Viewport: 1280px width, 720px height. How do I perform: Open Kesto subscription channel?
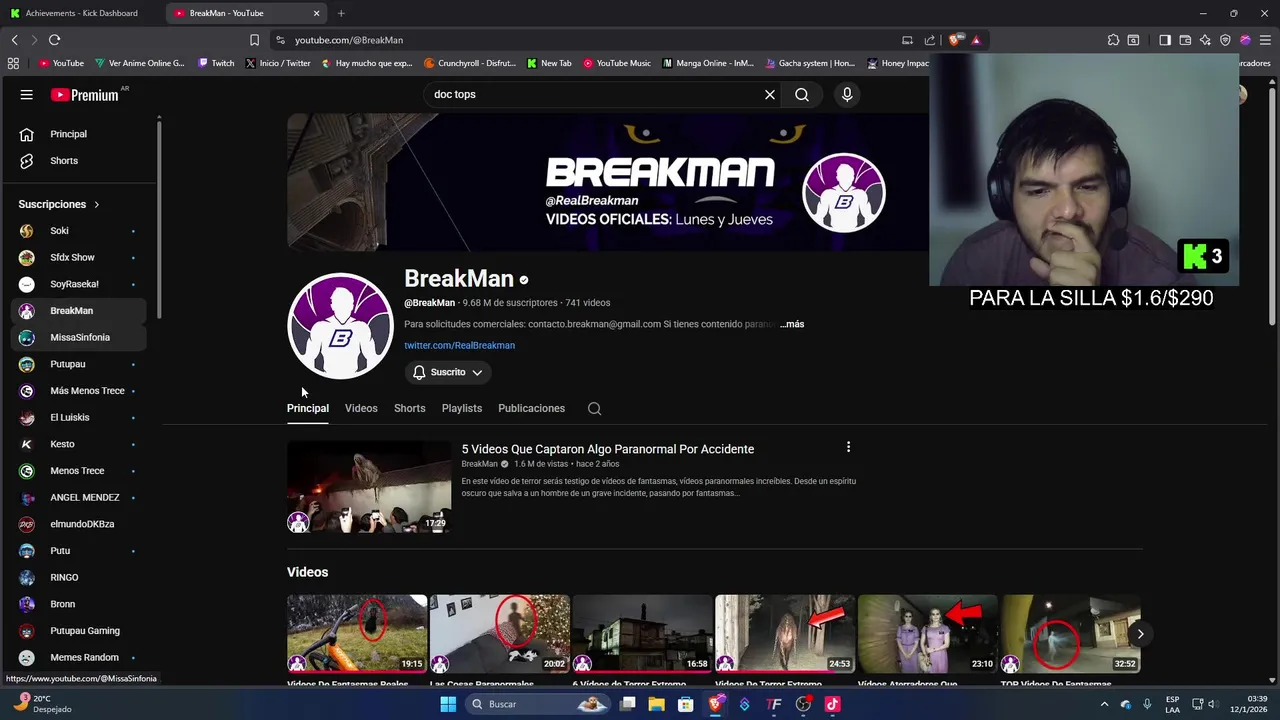(78, 444)
